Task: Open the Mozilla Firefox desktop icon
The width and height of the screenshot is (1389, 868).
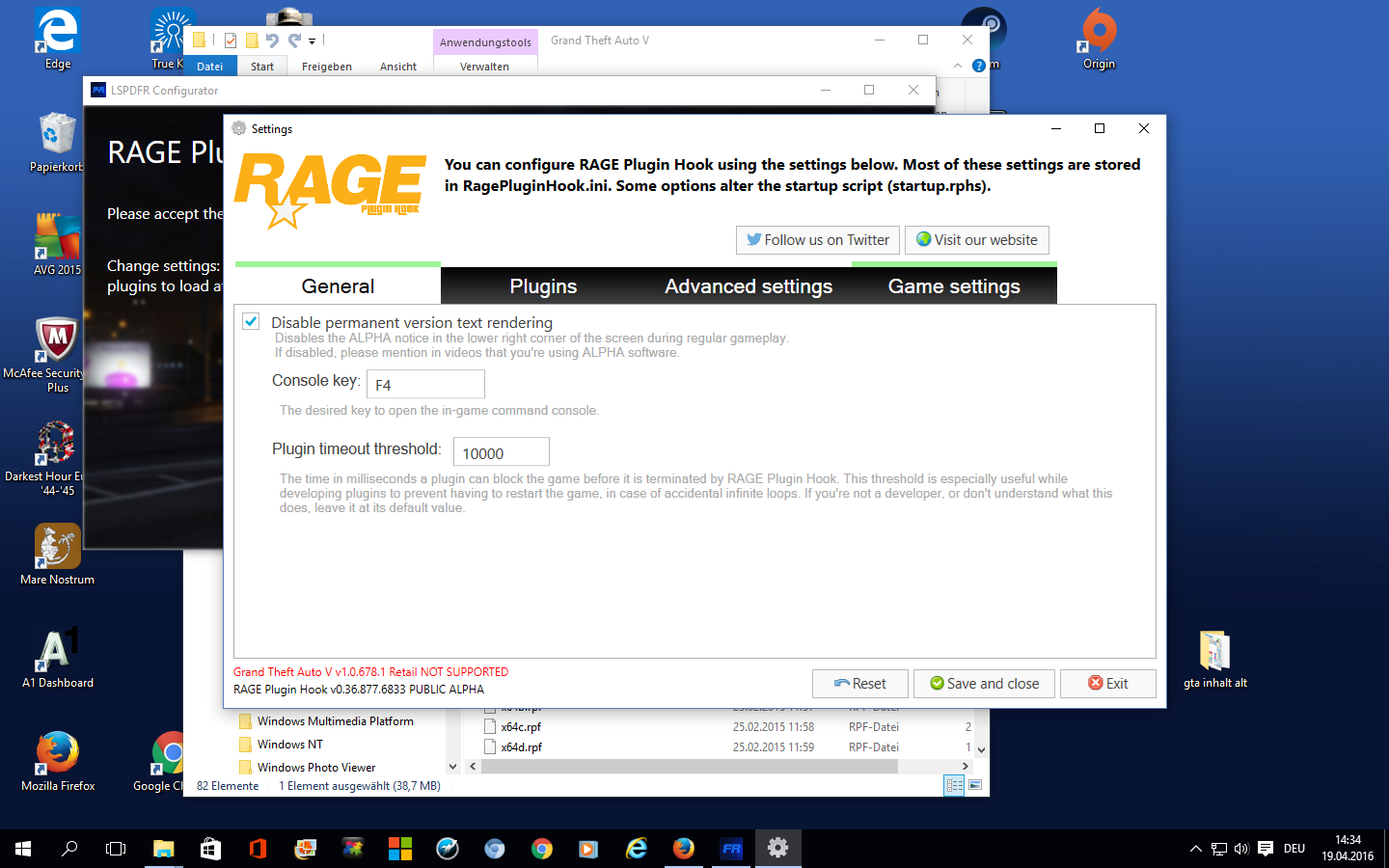Action: pos(58,761)
